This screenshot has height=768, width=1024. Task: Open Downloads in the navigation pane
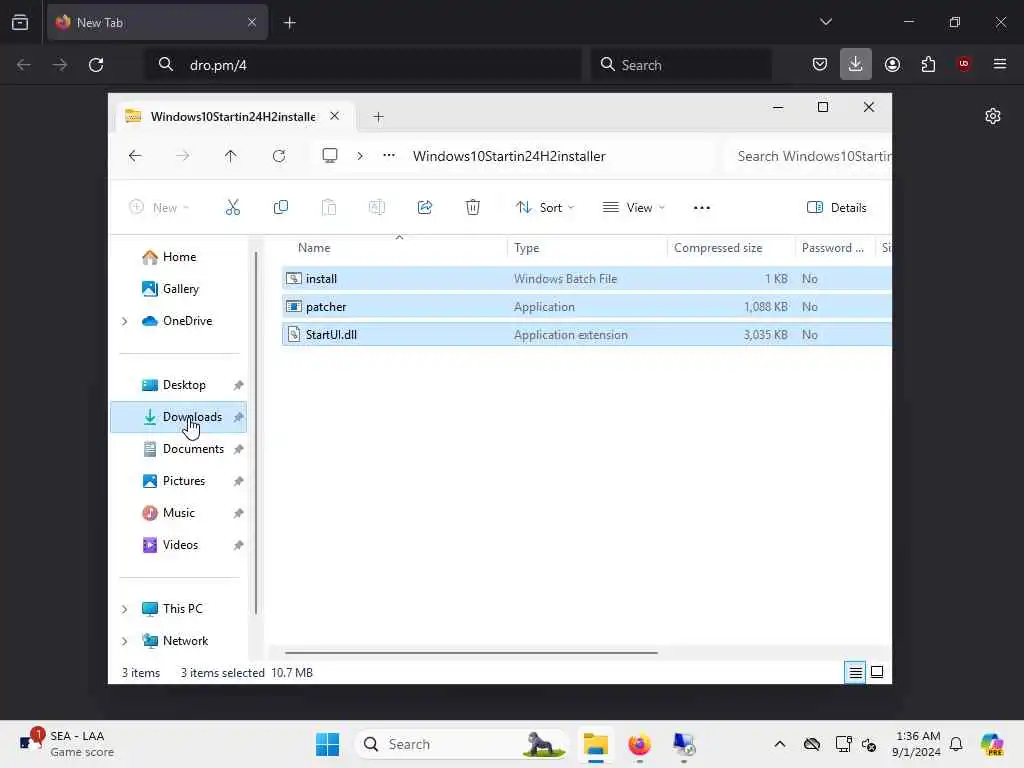point(178,417)
